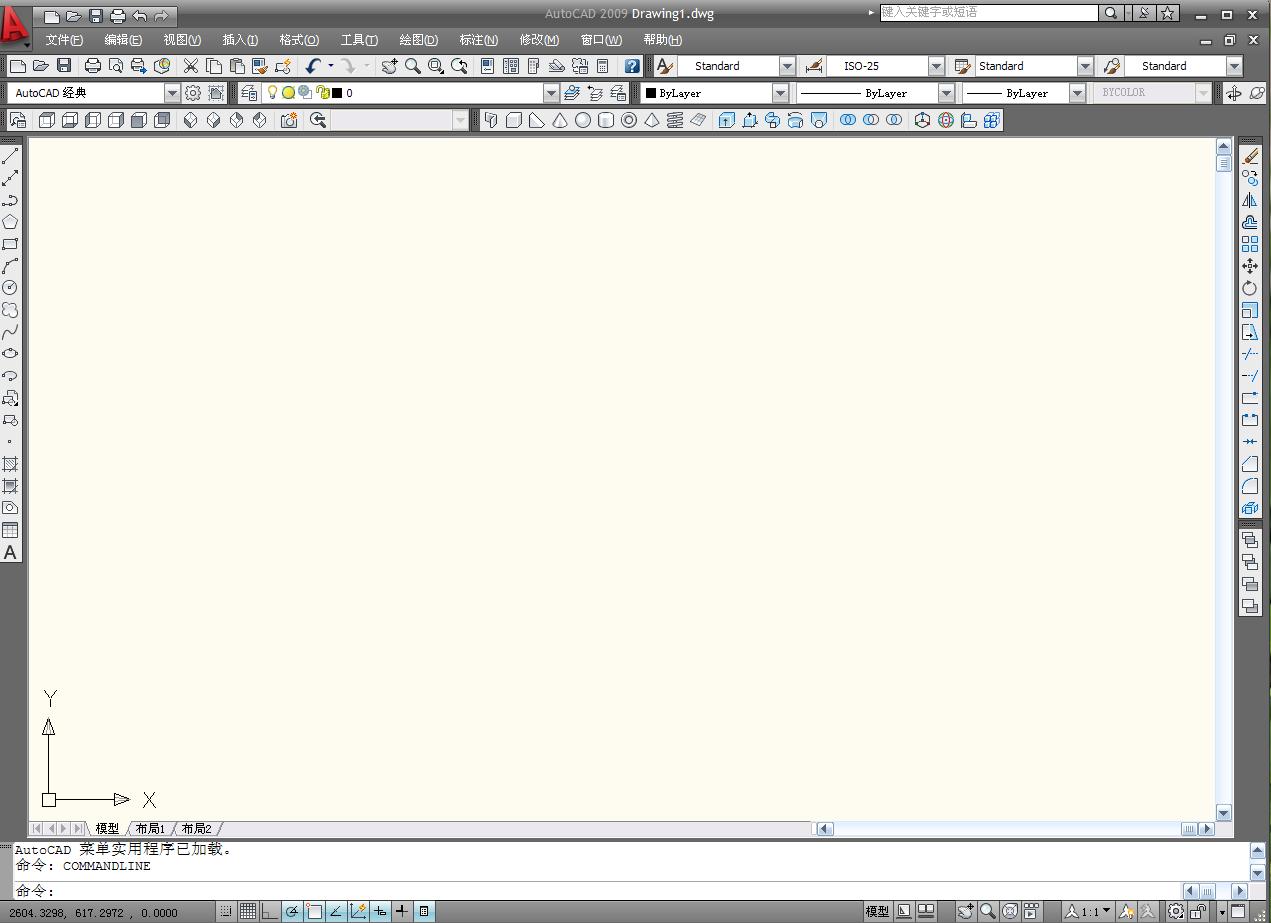1271x923 pixels.
Task: Open the QuickCalc calculator icon
Action: click(x=603, y=66)
